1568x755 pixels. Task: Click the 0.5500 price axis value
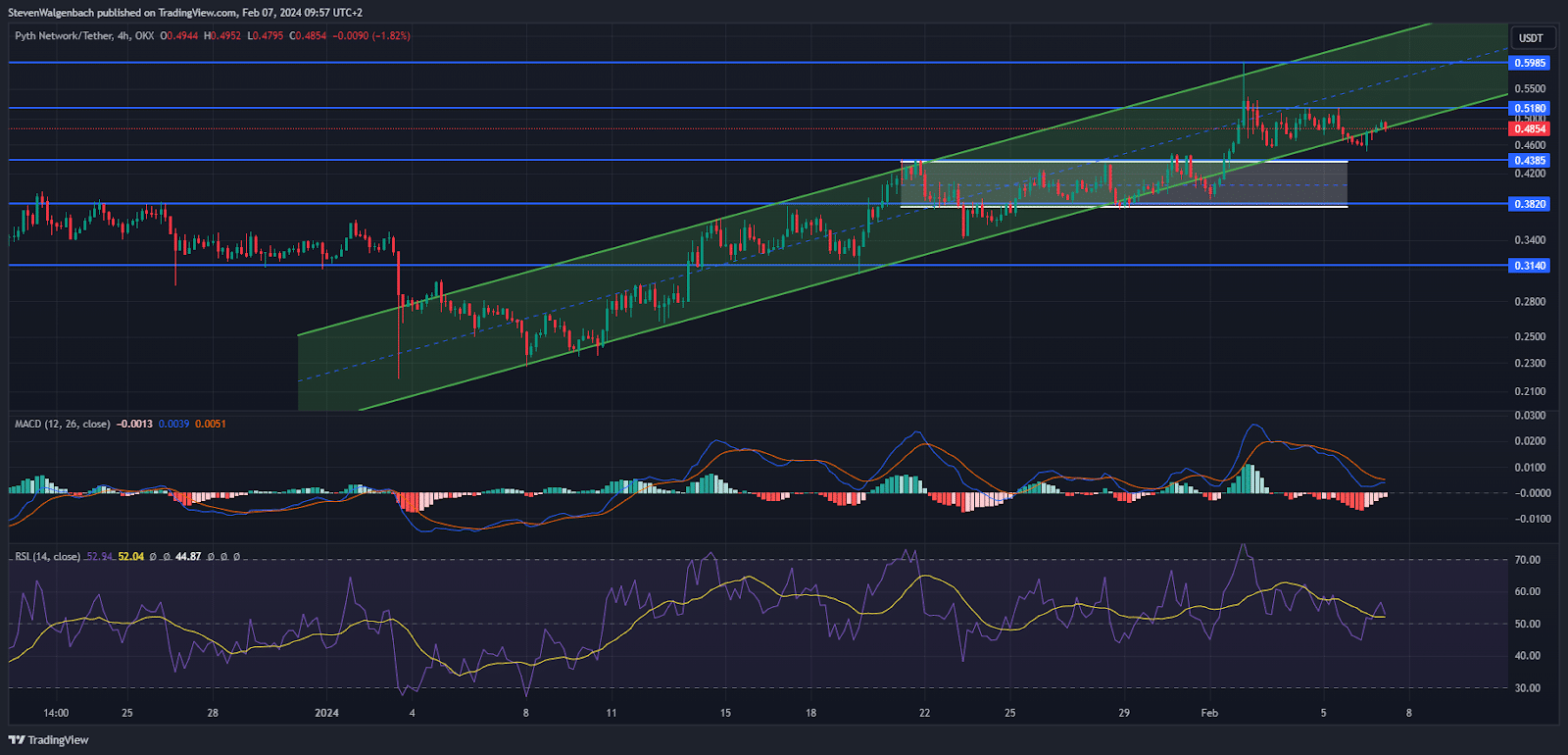pos(1530,89)
